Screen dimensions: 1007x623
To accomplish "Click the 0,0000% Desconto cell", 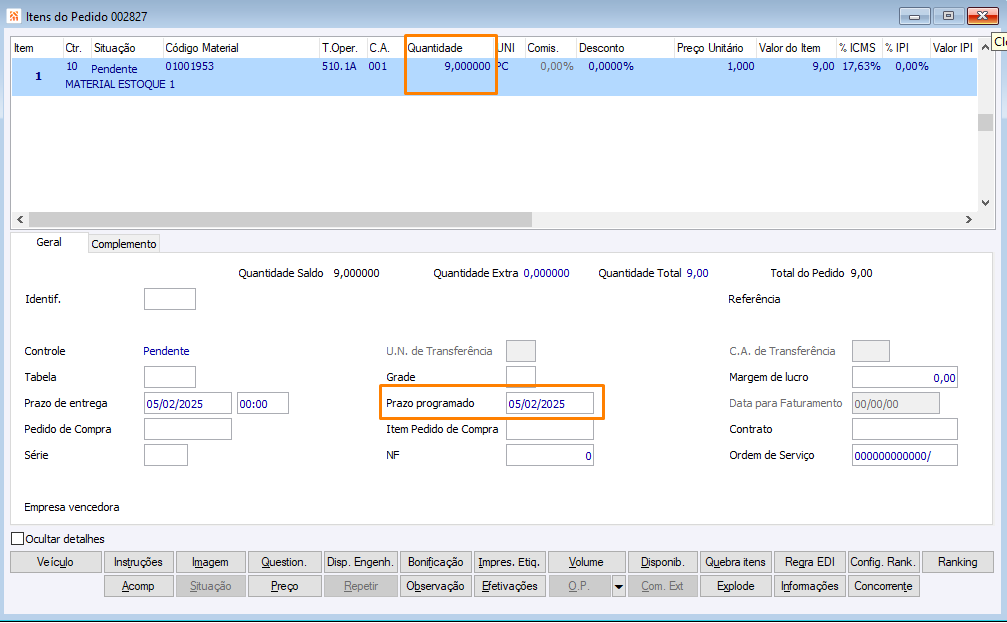I will pyautogui.click(x=611, y=66).
